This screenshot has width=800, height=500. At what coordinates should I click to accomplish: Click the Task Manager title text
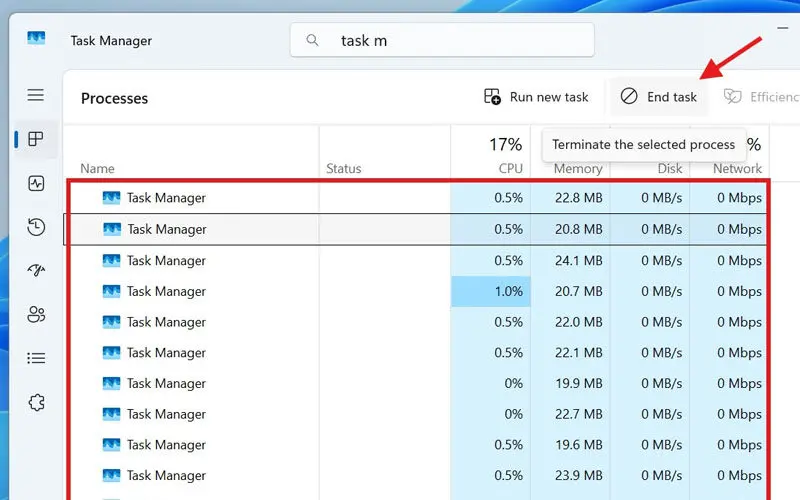tap(111, 40)
